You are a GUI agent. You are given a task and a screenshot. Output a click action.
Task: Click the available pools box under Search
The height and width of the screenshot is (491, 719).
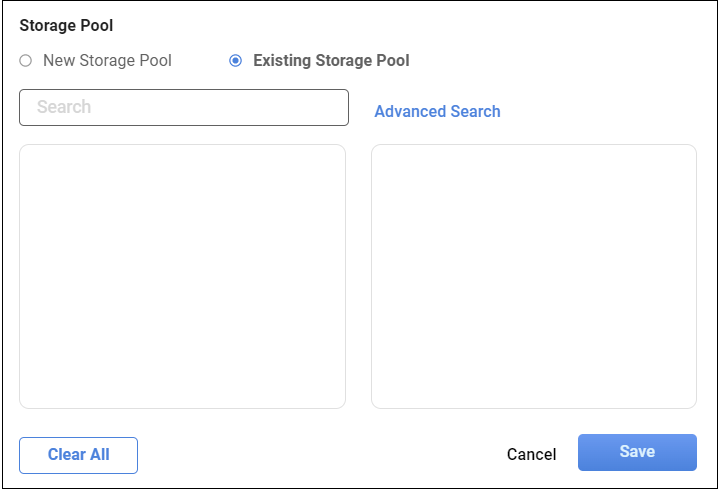(x=182, y=276)
